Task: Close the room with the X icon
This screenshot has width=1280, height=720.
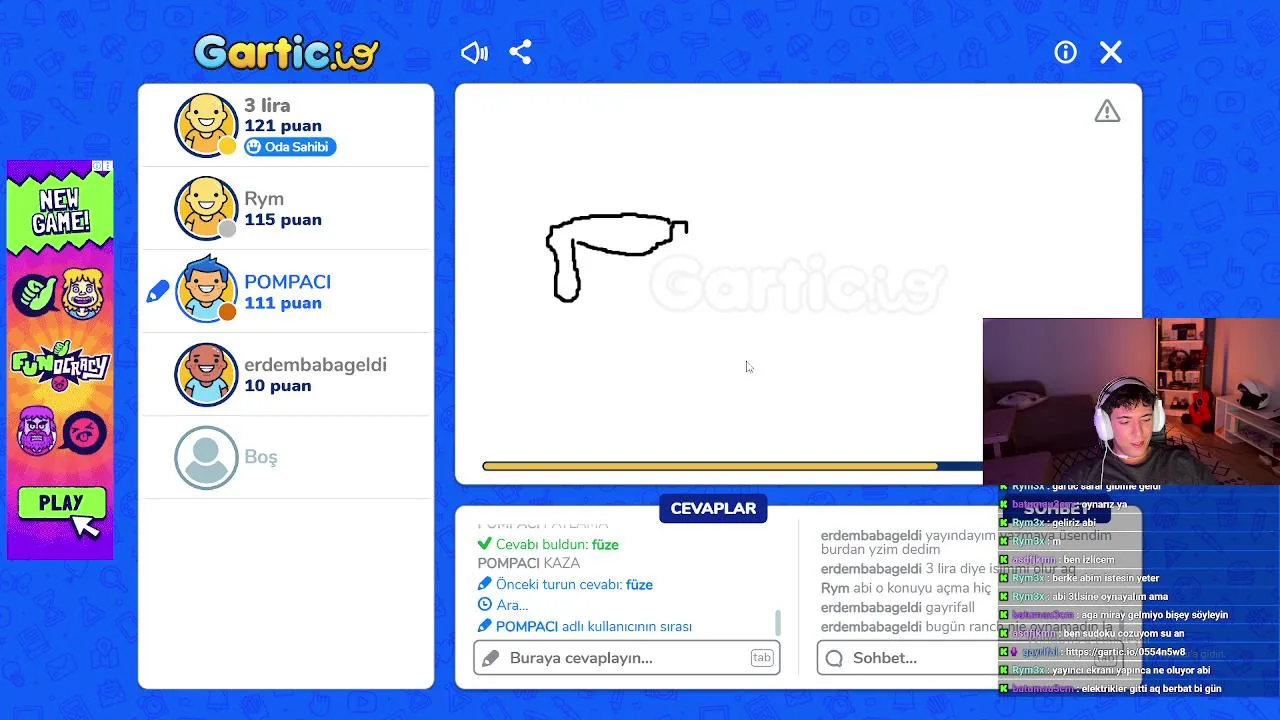Action: pyautogui.click(x=1111, y=53)
